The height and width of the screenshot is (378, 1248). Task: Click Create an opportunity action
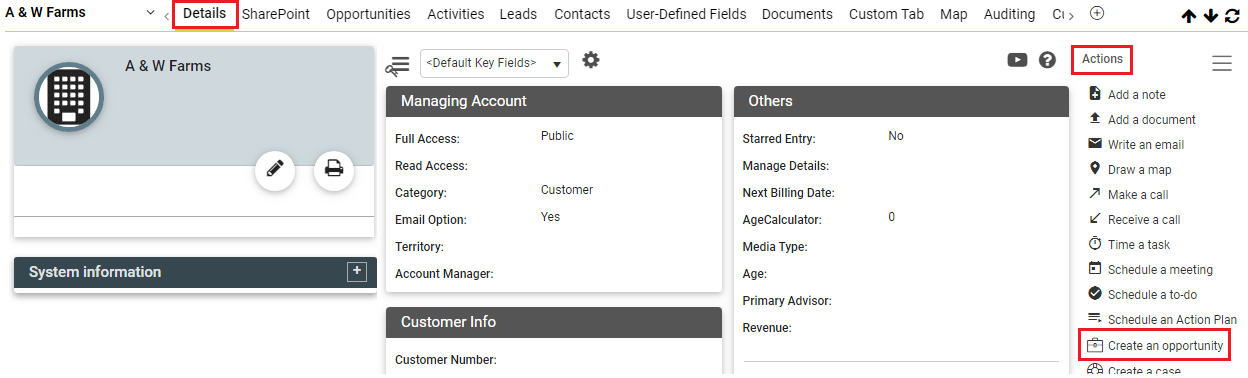click(1155, 345)
